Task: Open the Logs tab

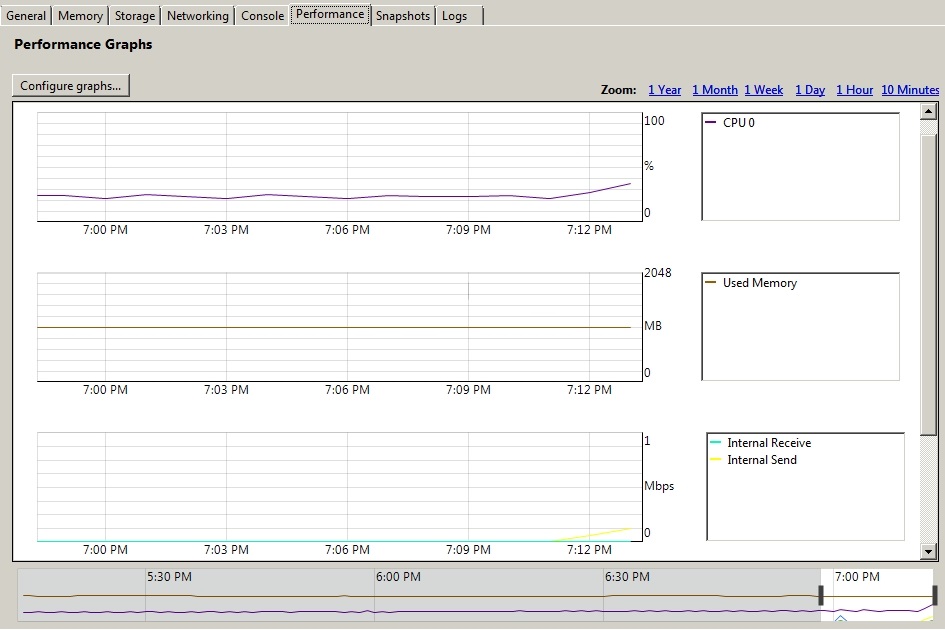Action: (454, 16)
